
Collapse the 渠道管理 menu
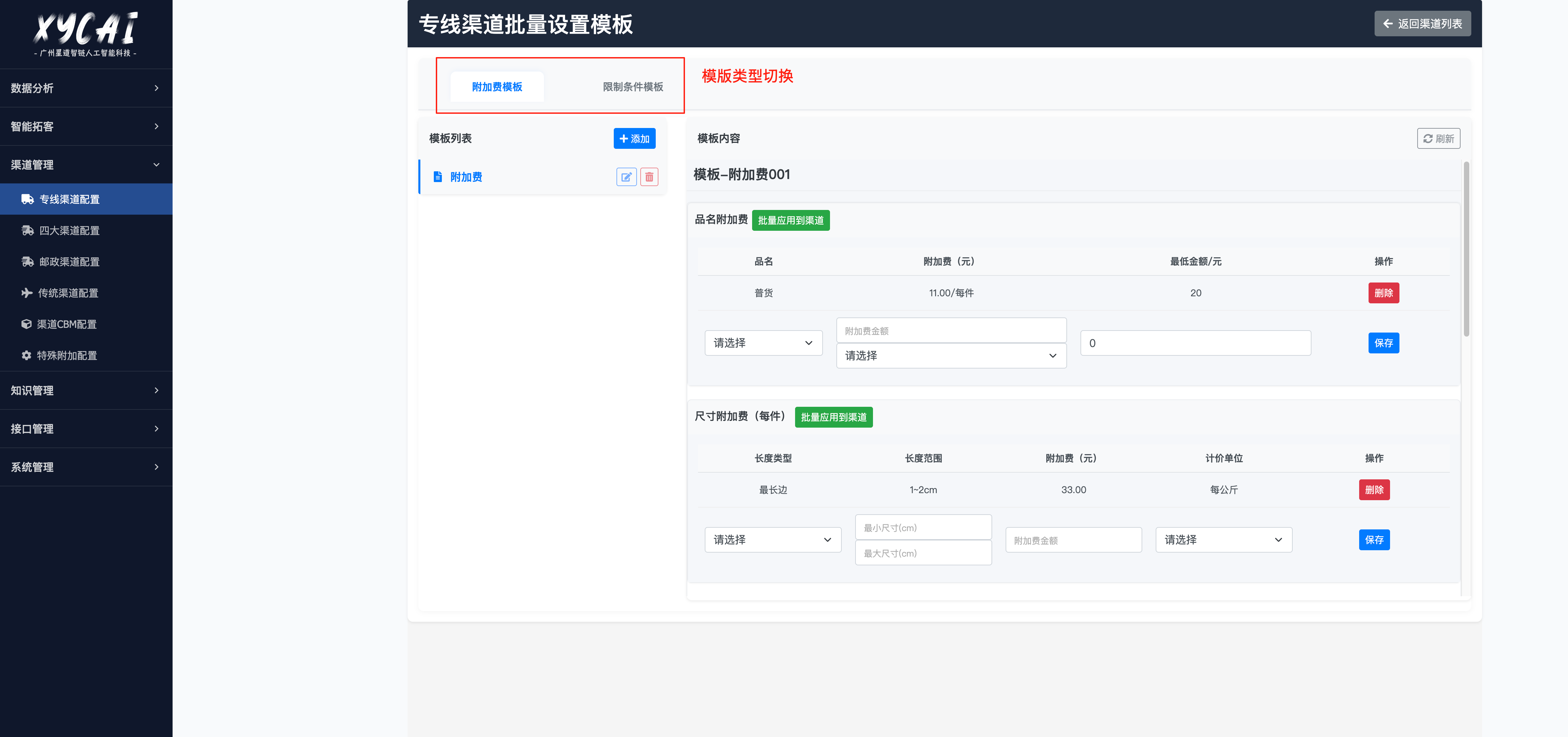tap(86, 165)
